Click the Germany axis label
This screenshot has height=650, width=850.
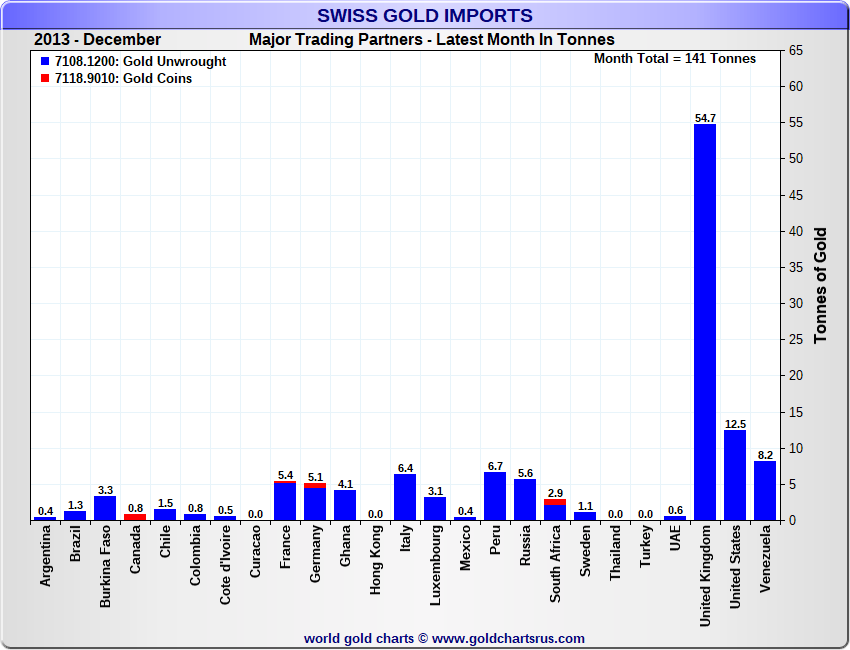(315, 560)
